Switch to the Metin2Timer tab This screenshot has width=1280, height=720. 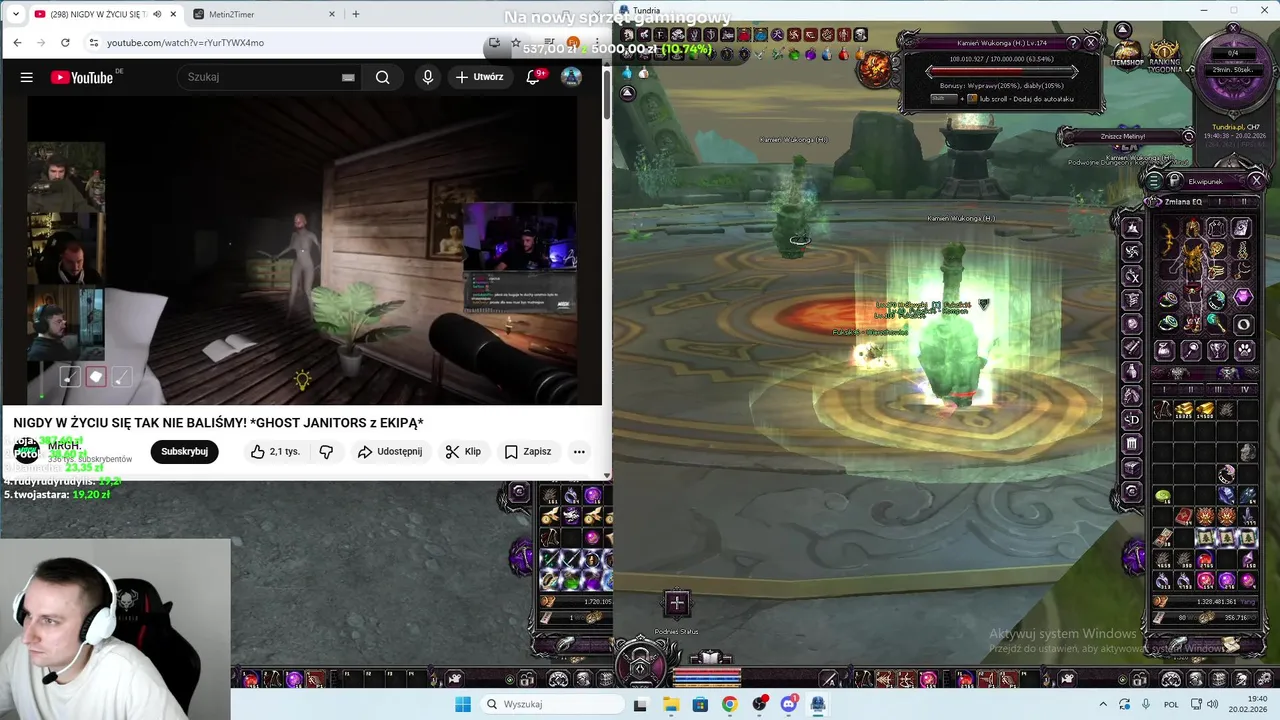click(x=264, y=14)
